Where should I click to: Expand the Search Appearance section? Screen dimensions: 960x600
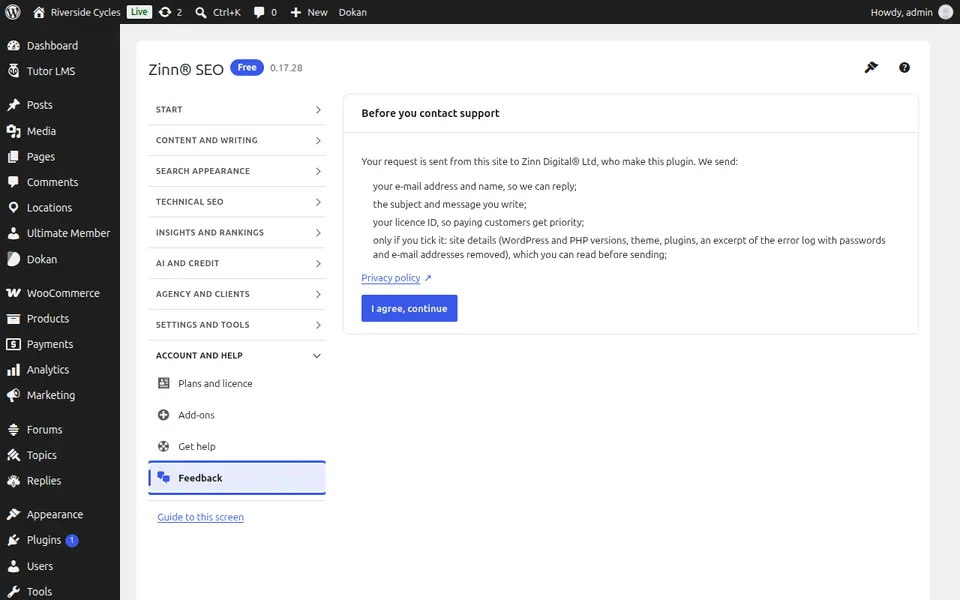(237, 171)
